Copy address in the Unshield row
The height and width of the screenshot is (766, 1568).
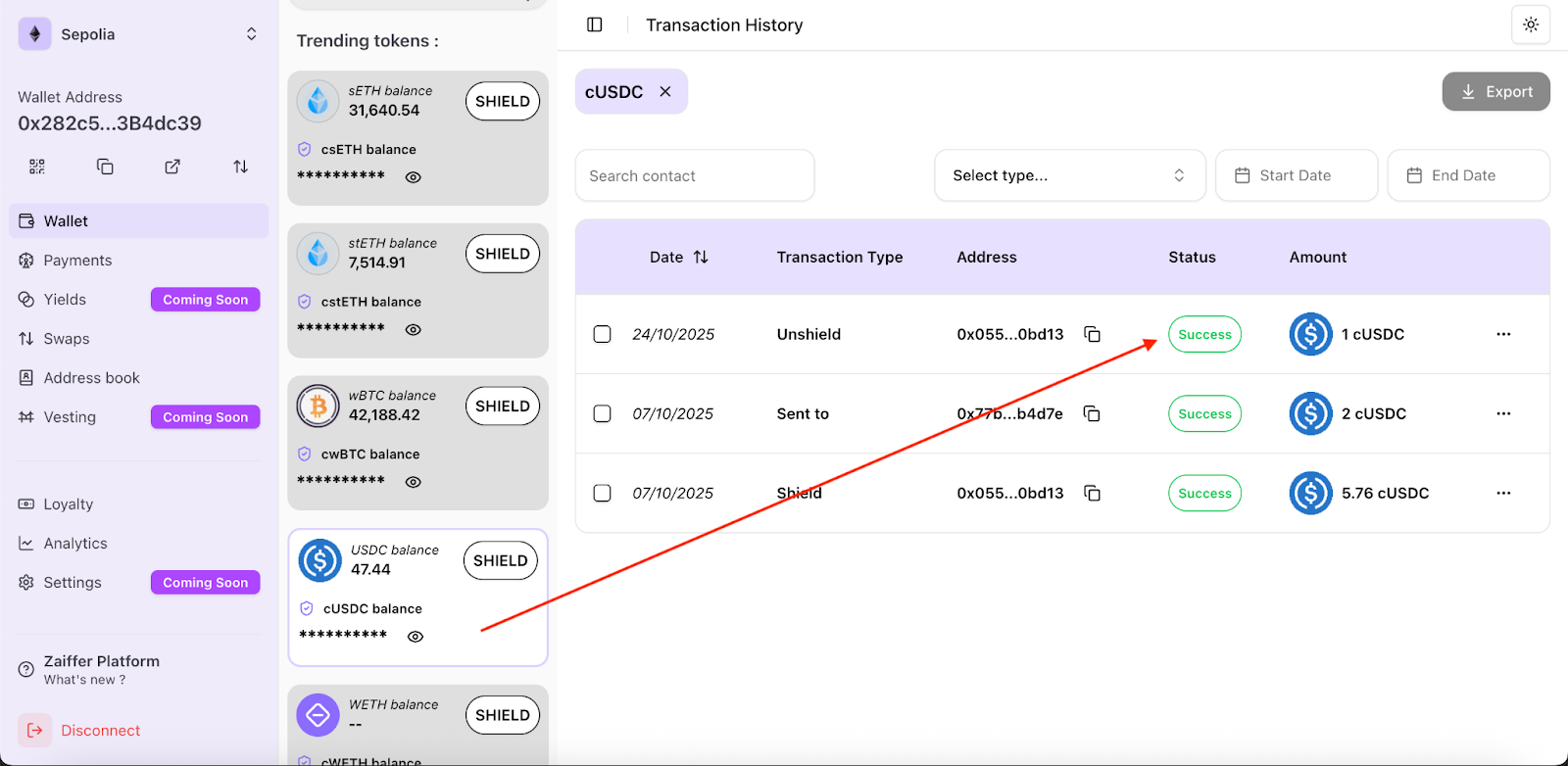click(1092, 334)
